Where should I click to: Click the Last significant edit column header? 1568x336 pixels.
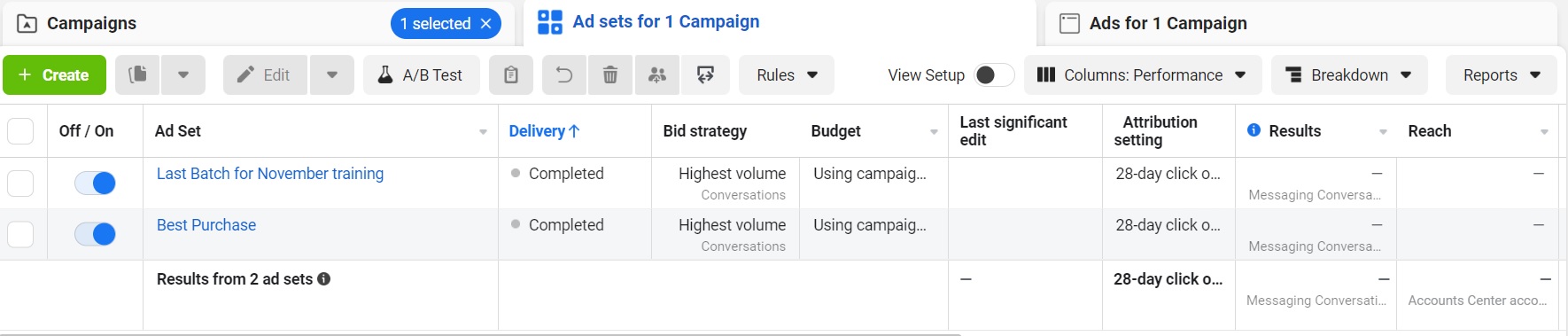click(x=1013, y=131)
